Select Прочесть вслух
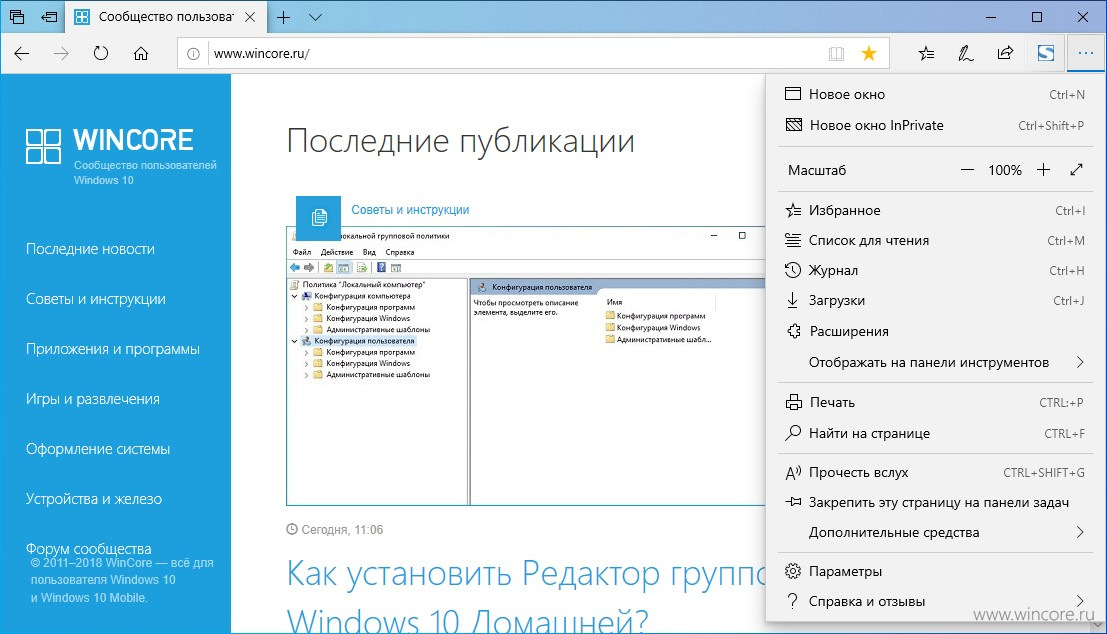This screenshot has width=1107, height=634. pyautogui.click(x=935, y=472)
